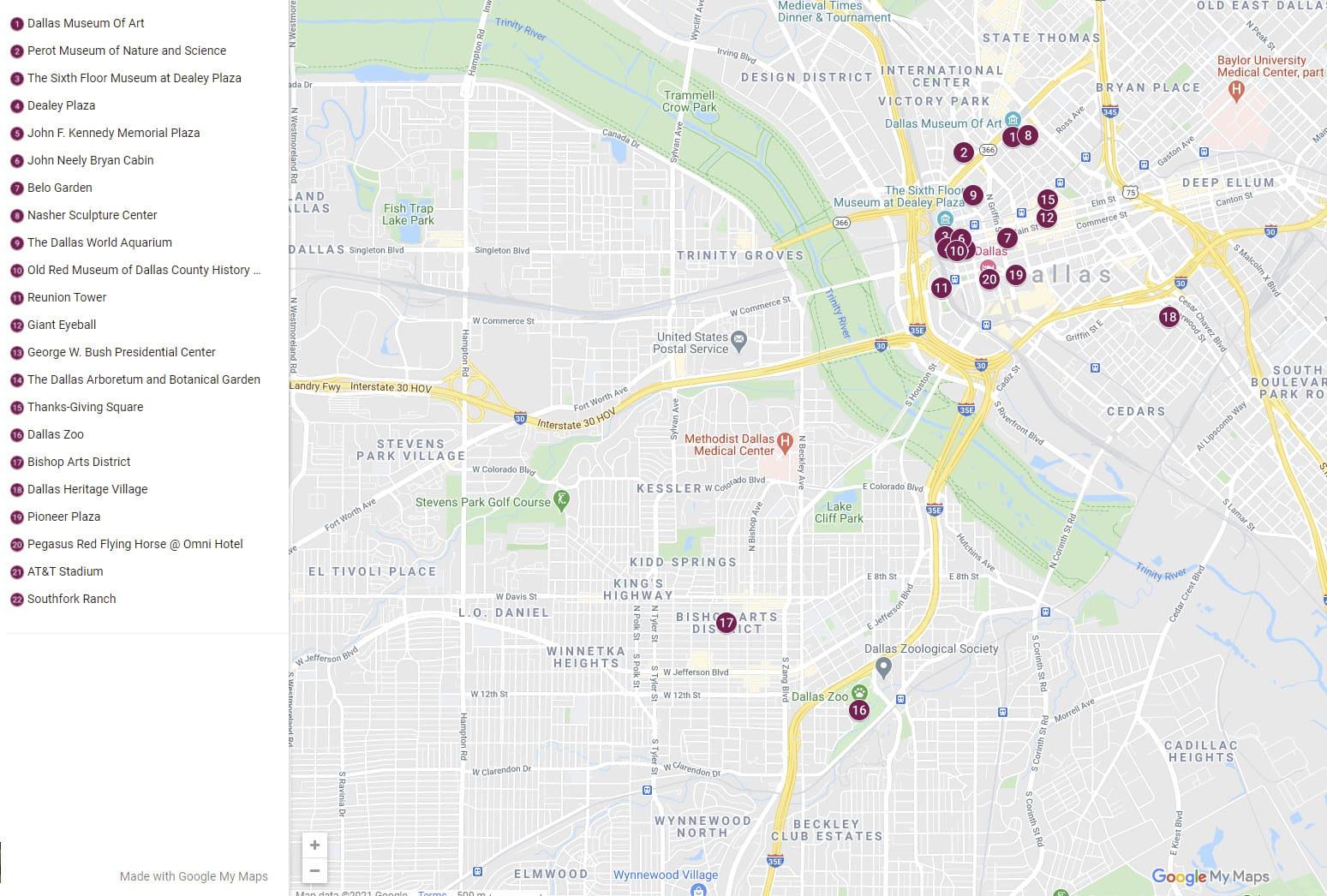Open The Sixth Floor Museum list entry

[x=134, y=78]
